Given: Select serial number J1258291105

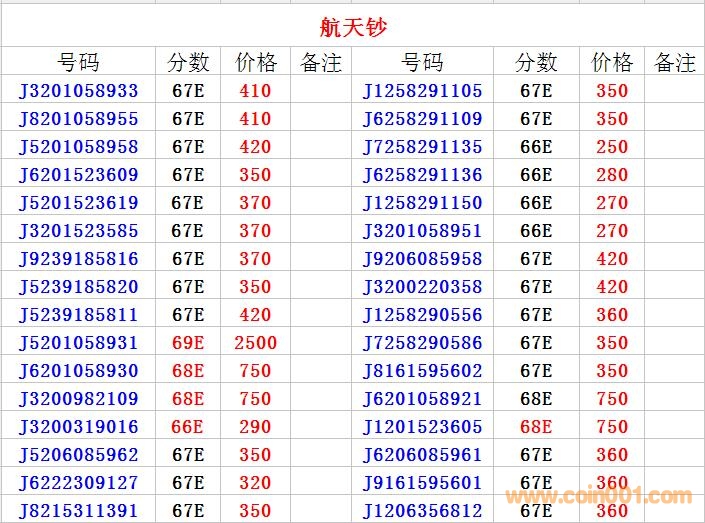Looking at the screenshot, I should click(422, 91).
